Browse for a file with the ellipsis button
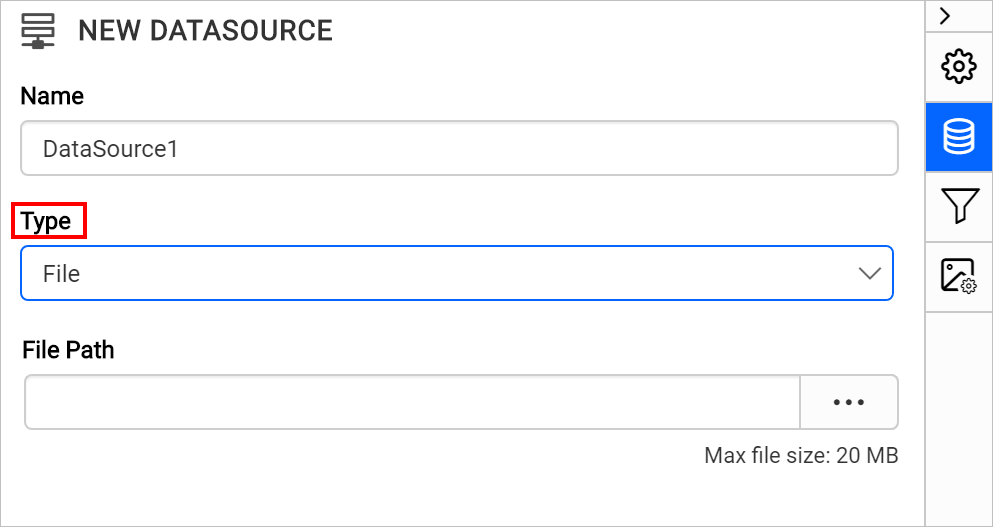 point(848,402)
